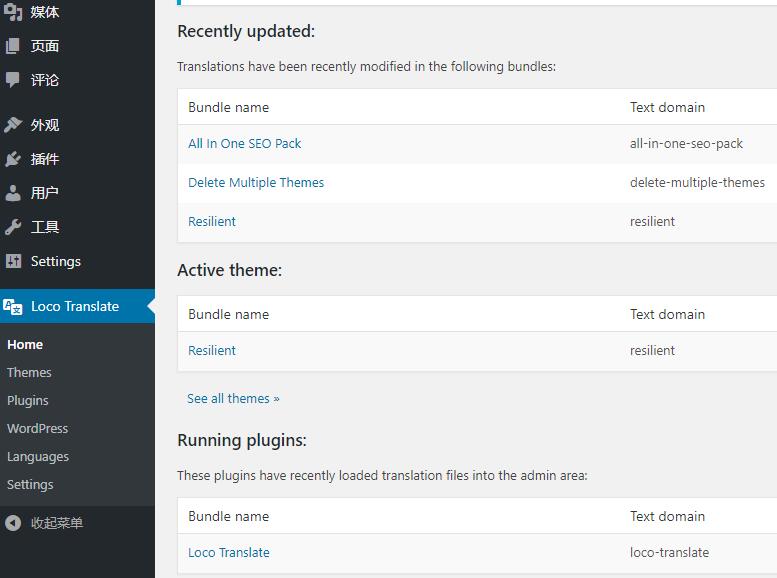Open the All In One SEO Pack bundle
This screenshot has height=578, width=777.
(x=244, y=143)
